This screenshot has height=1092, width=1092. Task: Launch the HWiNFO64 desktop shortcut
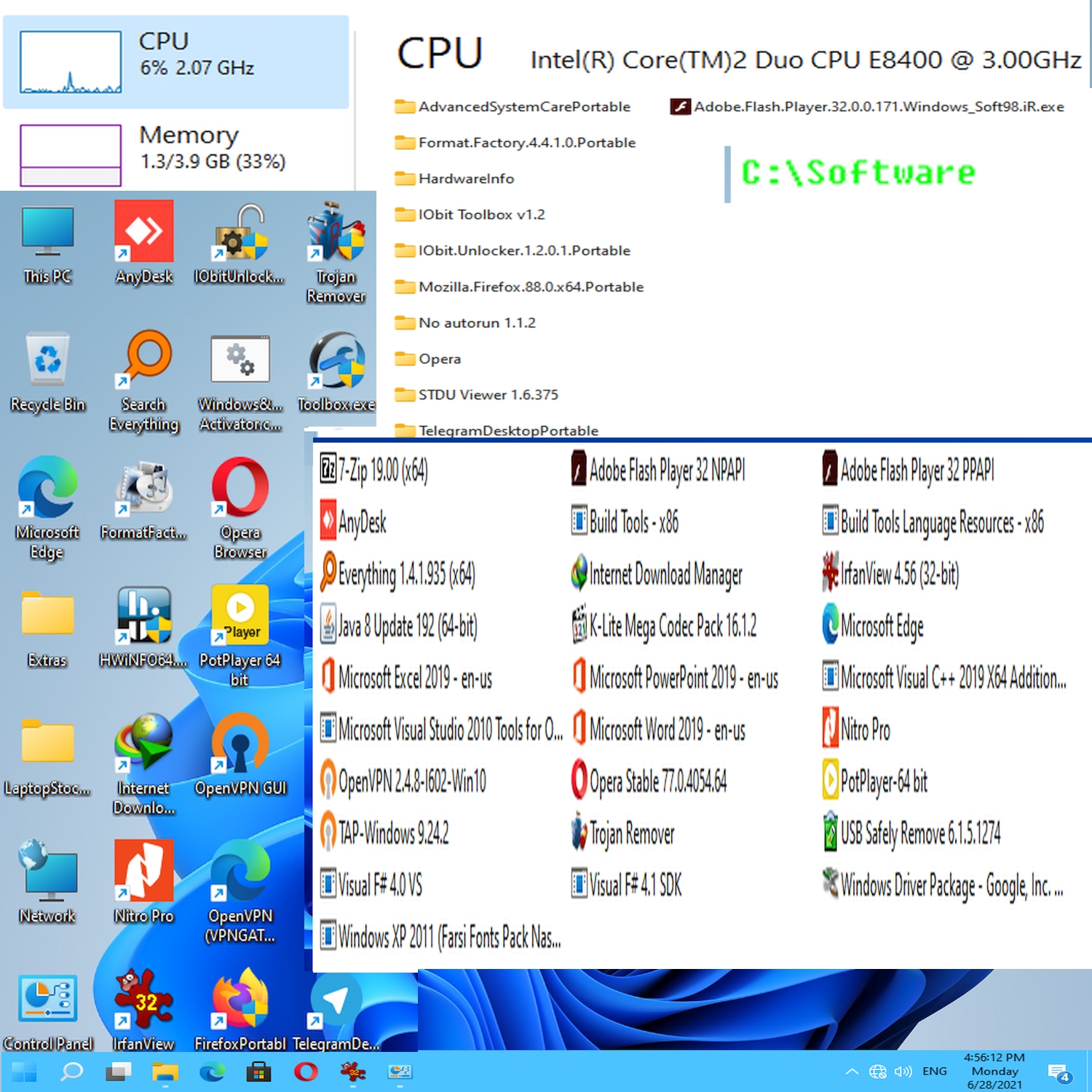143,628
